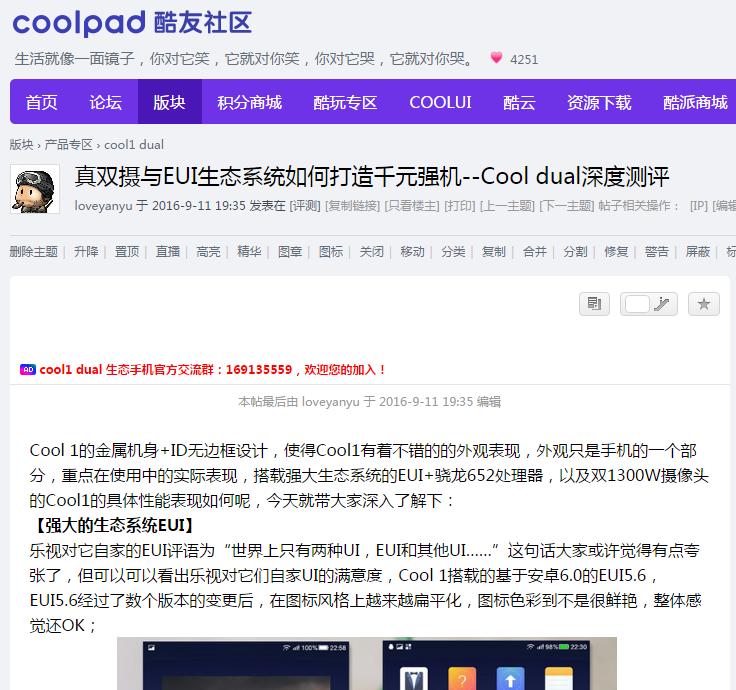Screen dimensions: 736x690
Task: Go to [下一主题] link
Action: click(x=567, y=206)
